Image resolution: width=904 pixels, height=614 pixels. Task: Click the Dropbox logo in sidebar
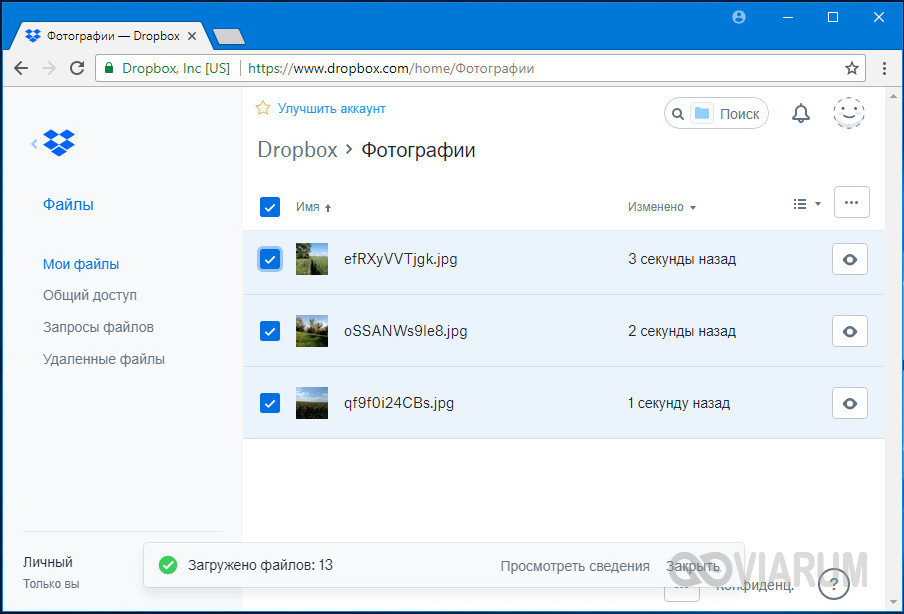coord(59,143)
